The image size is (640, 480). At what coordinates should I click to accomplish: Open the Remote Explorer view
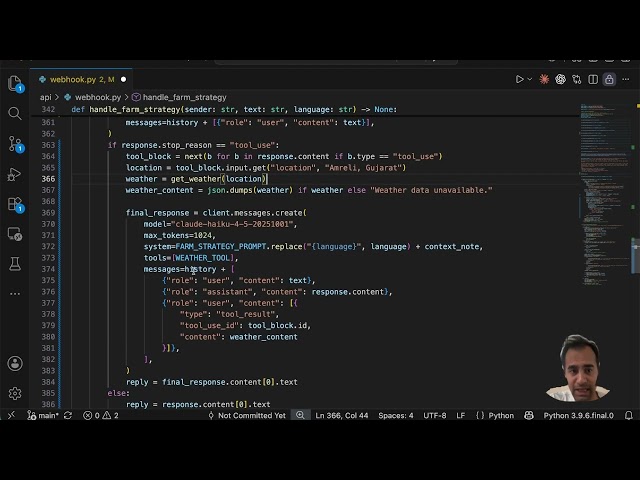coord(15,234)
